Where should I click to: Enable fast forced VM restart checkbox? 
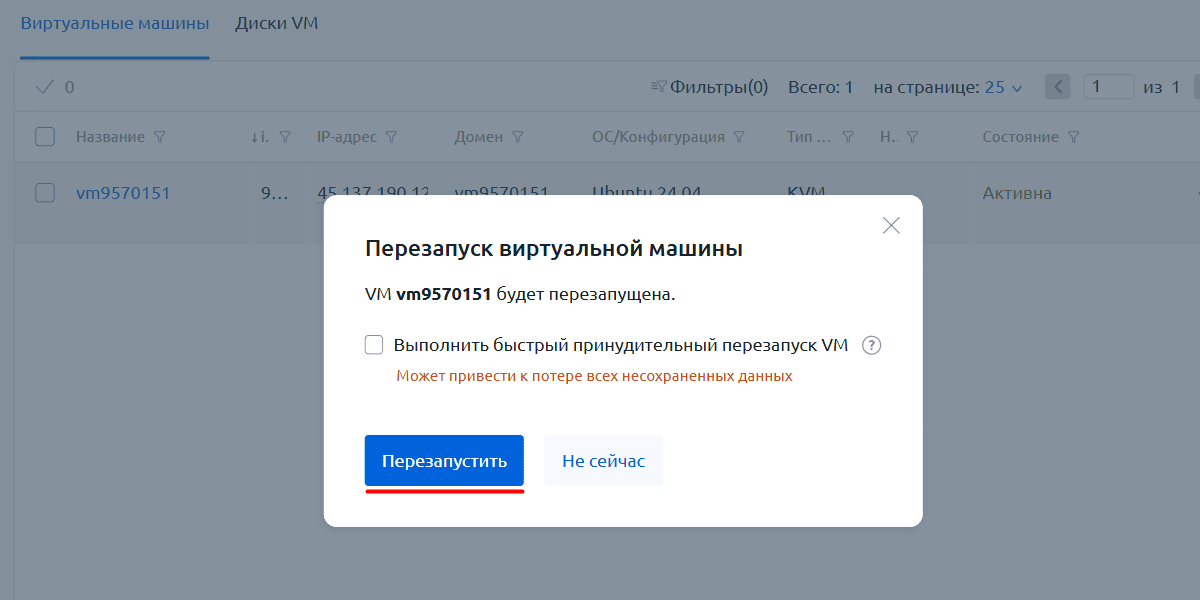(374, 345)
